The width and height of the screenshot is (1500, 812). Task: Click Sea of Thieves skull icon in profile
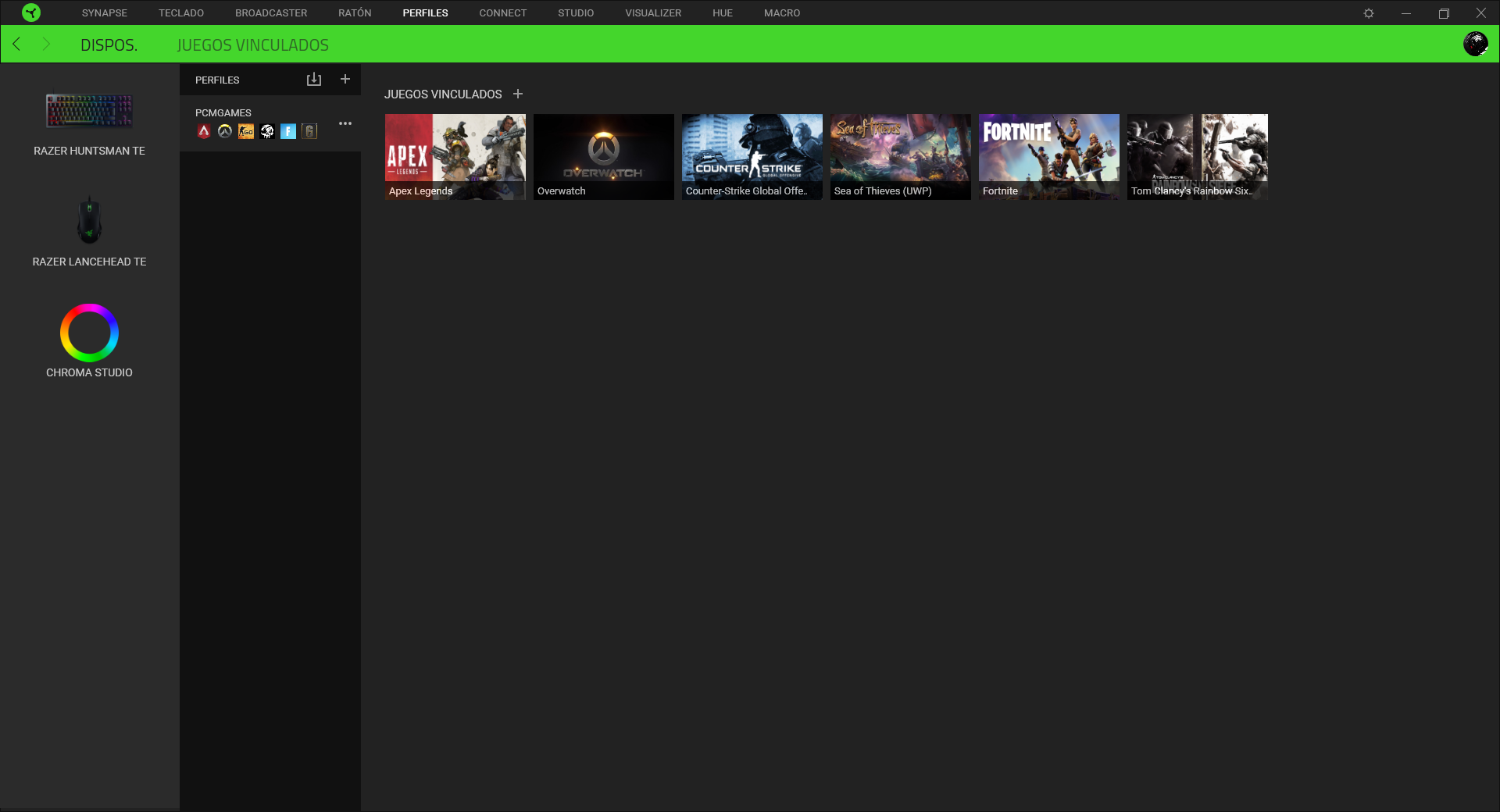pyautogui.click(x=267, y=131)
